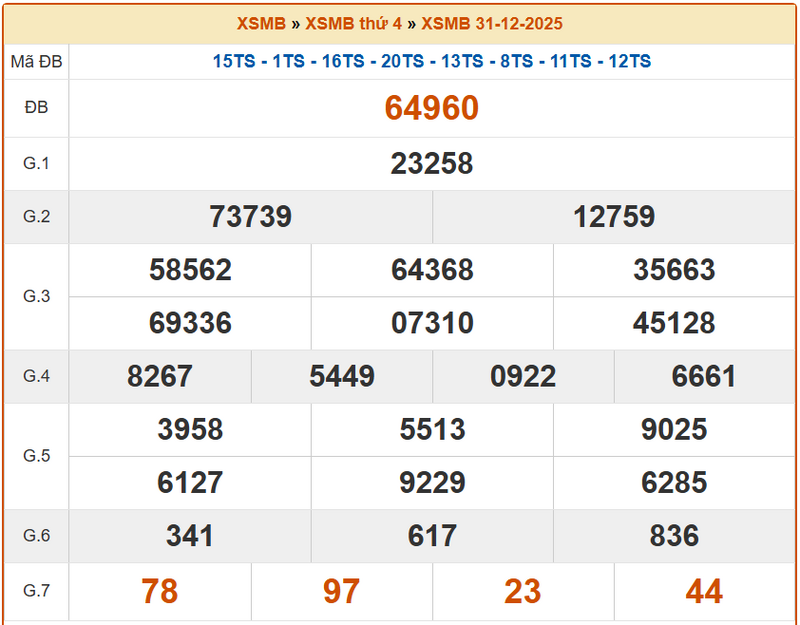Screen dimensions: 800x625
Task: Click the G.3 number 45128
Action: pyautogui.click(x=674, y=323)
